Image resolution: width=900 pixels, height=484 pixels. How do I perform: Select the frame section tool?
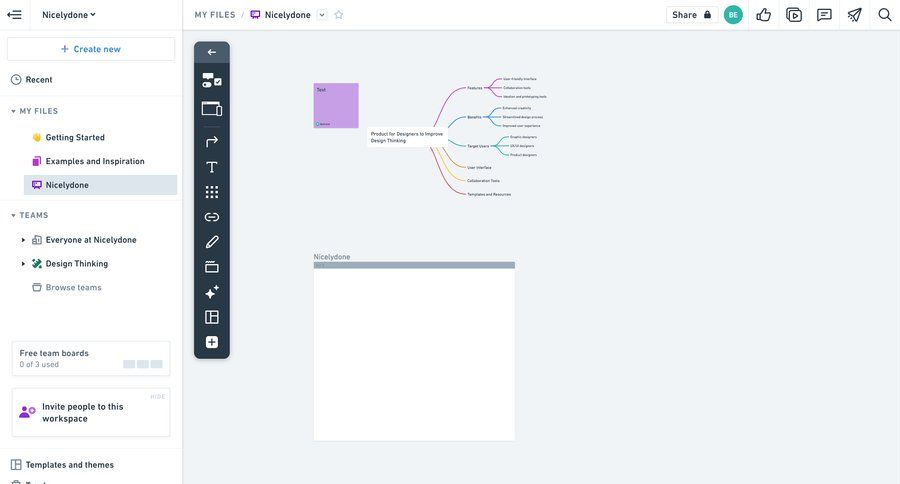[212, 267]
